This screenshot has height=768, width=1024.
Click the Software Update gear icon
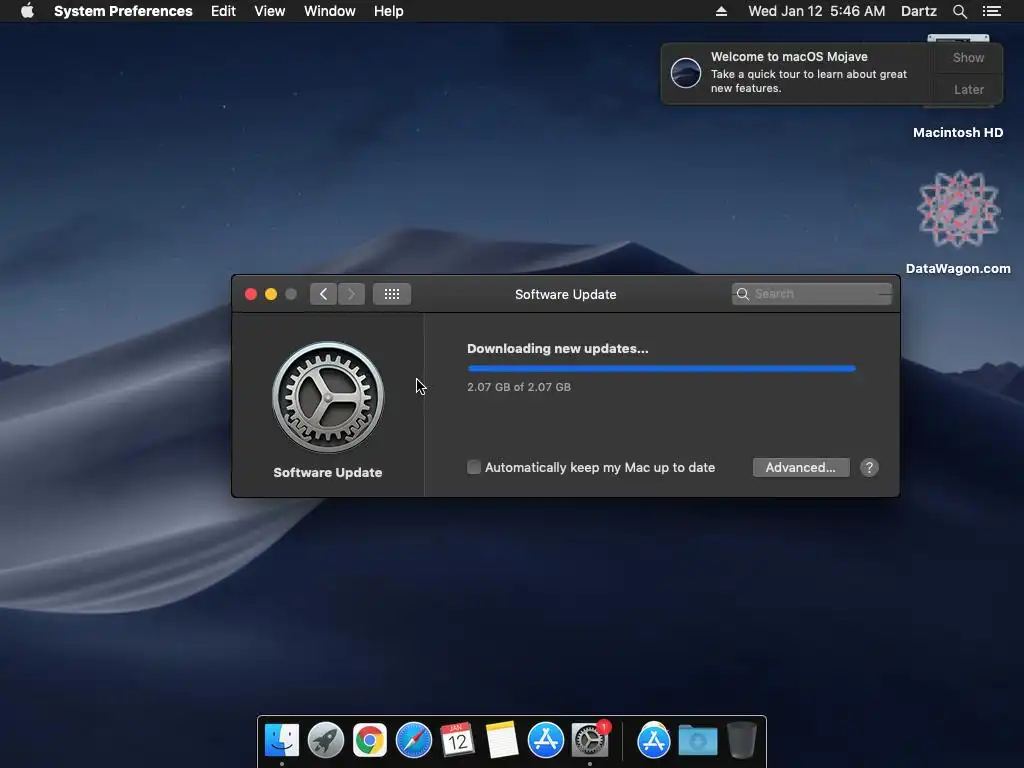pyautogui.click(x=328, y=397)
